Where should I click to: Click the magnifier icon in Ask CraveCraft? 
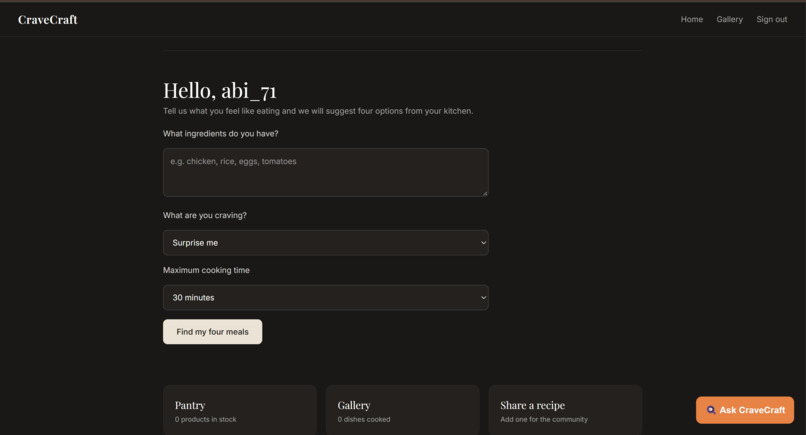pos(711,410)
